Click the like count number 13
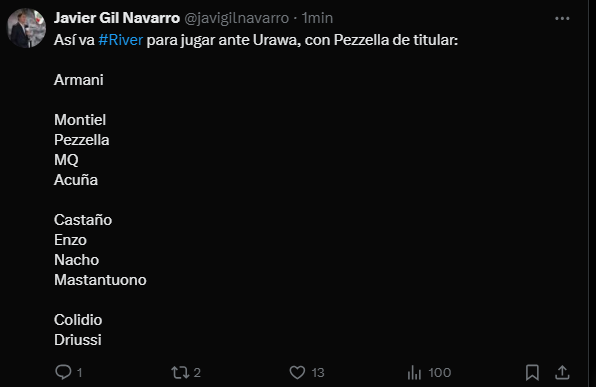This screenshot has width=596, height=387. click(x=318, y=373)
